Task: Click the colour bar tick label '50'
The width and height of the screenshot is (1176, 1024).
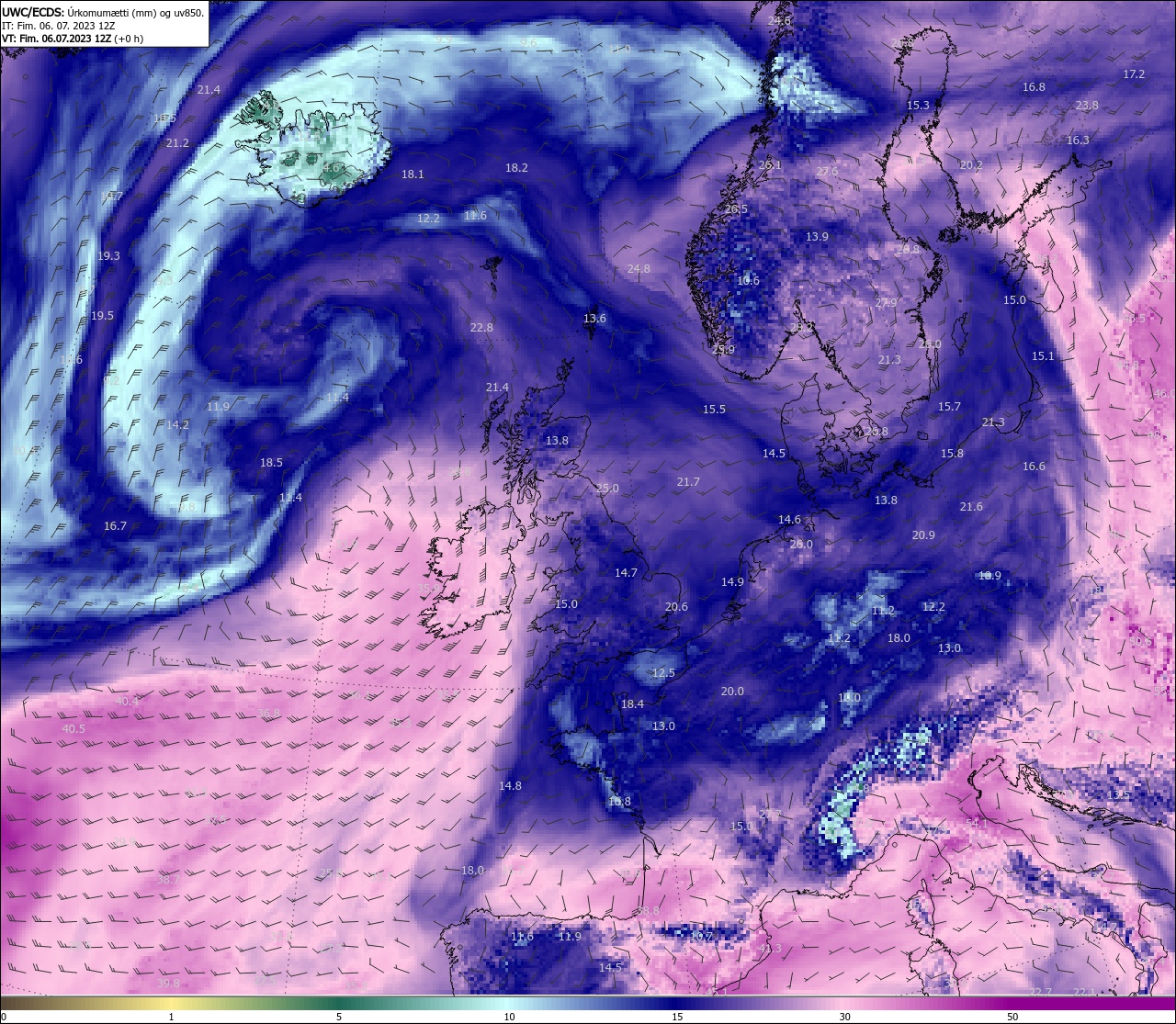Action: [x=1012, y=1017]
